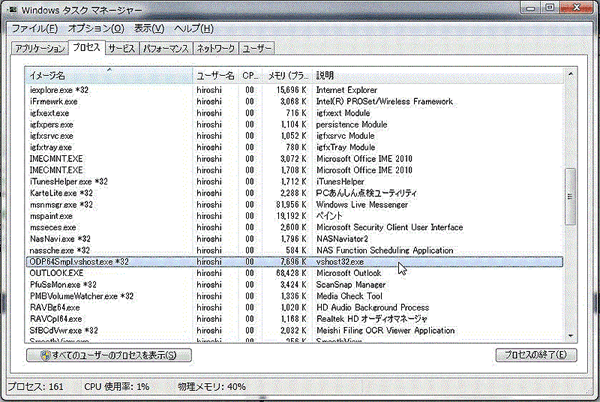Screen dimensions: 600x402
Task: Click the 物理メモリ: 40% status entry
Action: click(212, 387)
